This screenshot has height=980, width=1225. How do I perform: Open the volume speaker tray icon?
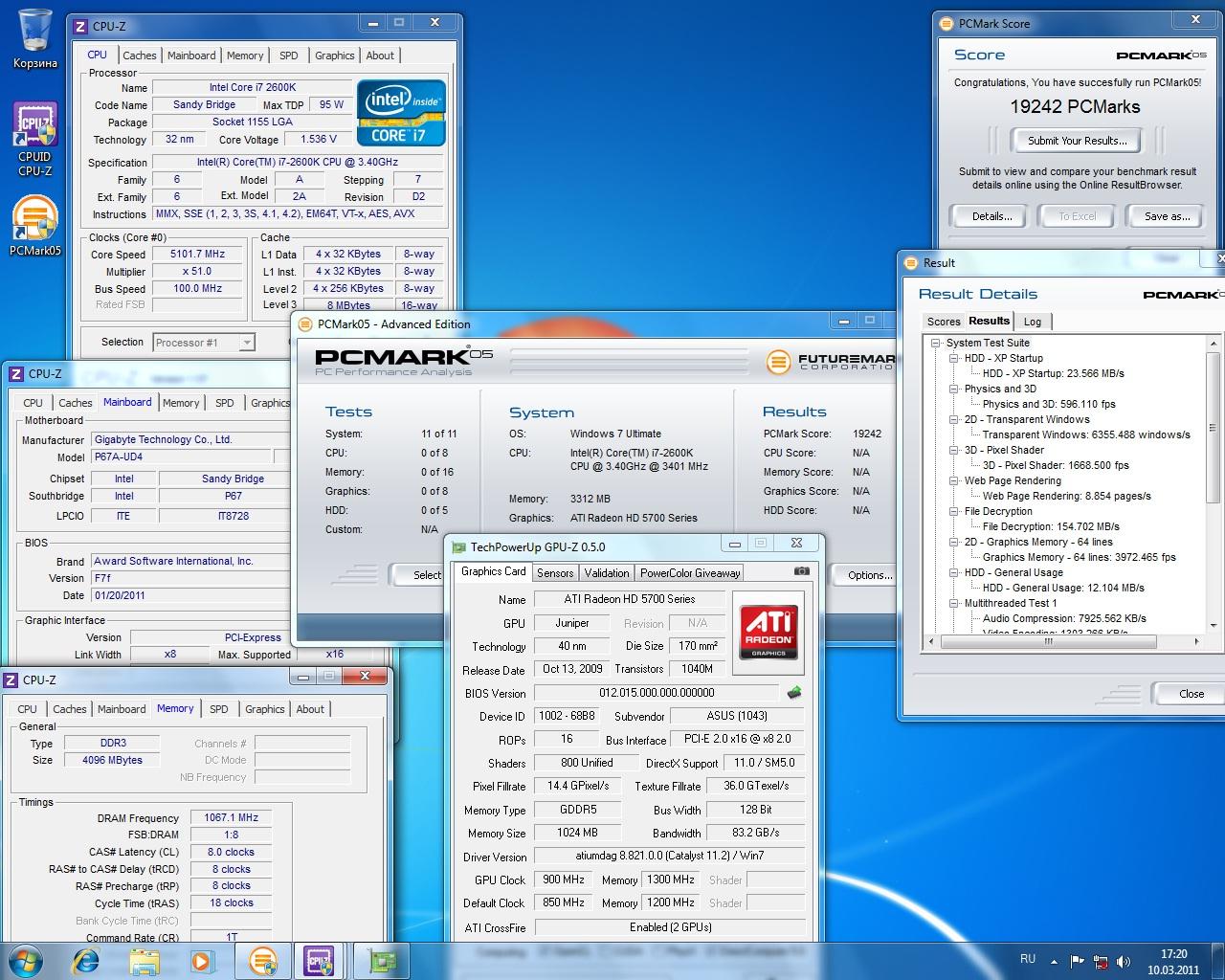1125,961
